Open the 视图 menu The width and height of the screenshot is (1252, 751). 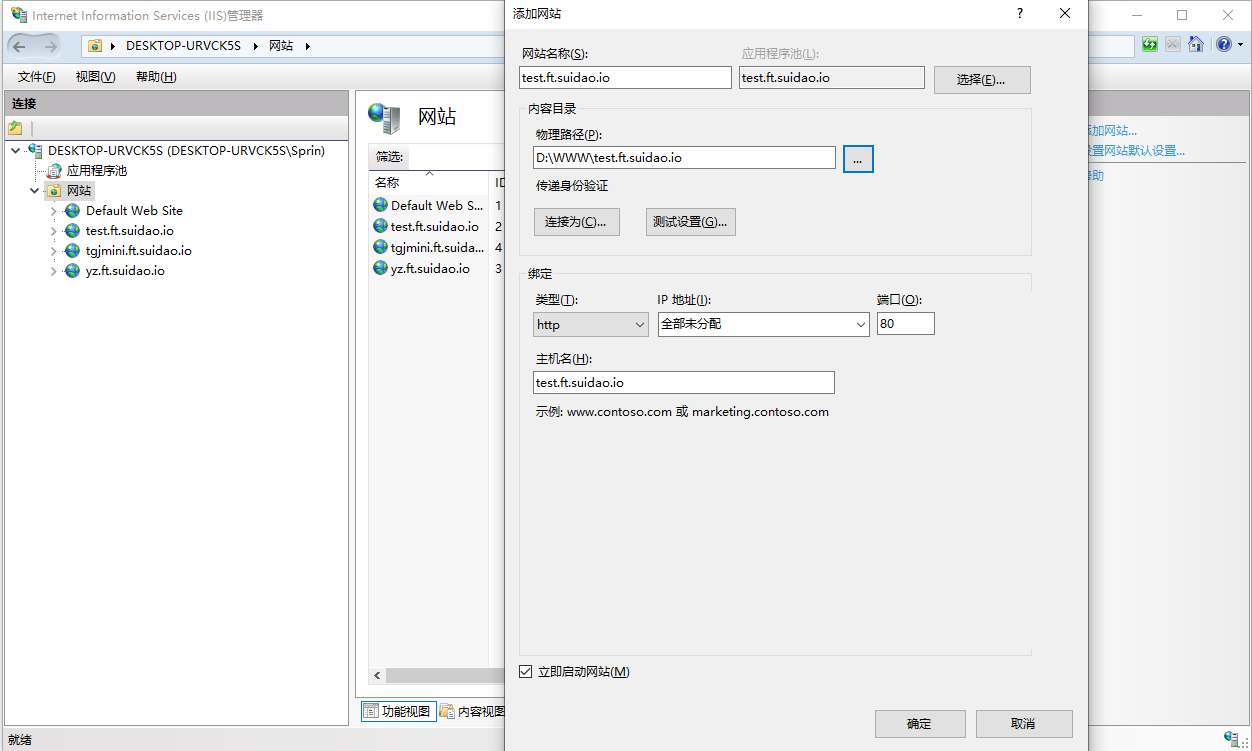pyautogui.click(x=95, y=77)
